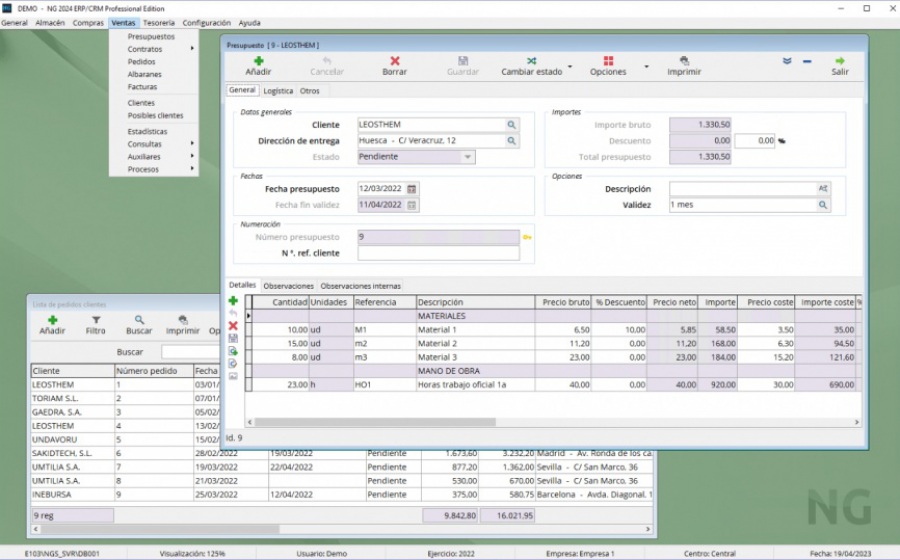This screenshot has width=900, height=560.
Task: Click the Validez search magnifier icon
Action: [x=823, y=205]
